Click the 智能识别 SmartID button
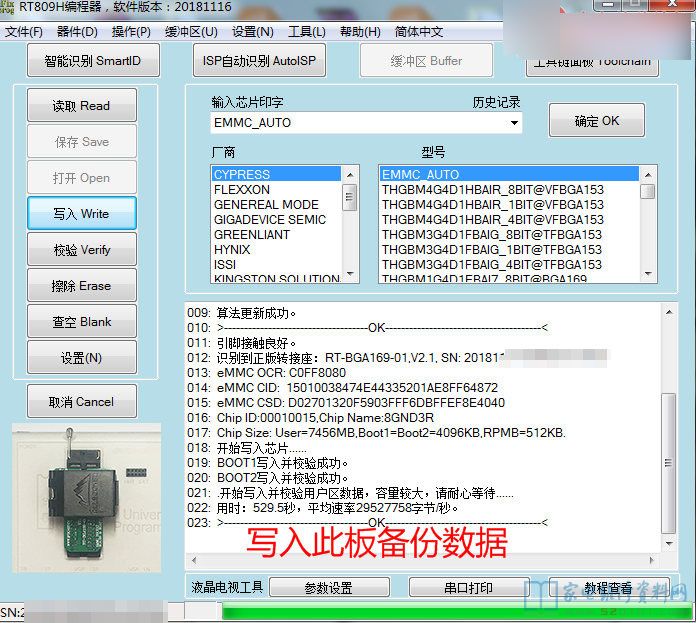This screenshot has width=696, height=623. pyautogui.click(x=92, y=61)
